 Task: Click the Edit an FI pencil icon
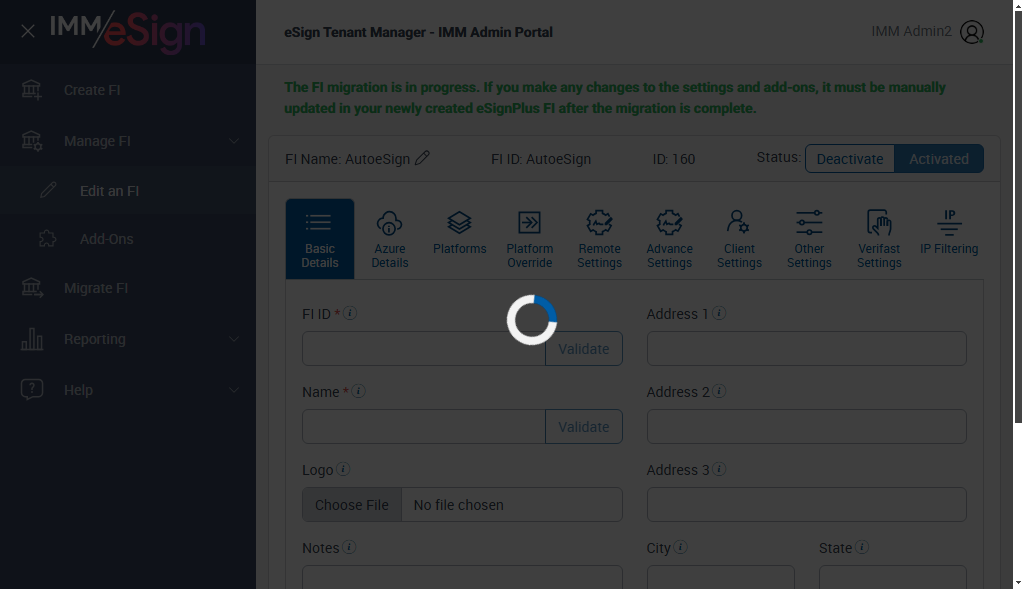[x=48, y=190]
